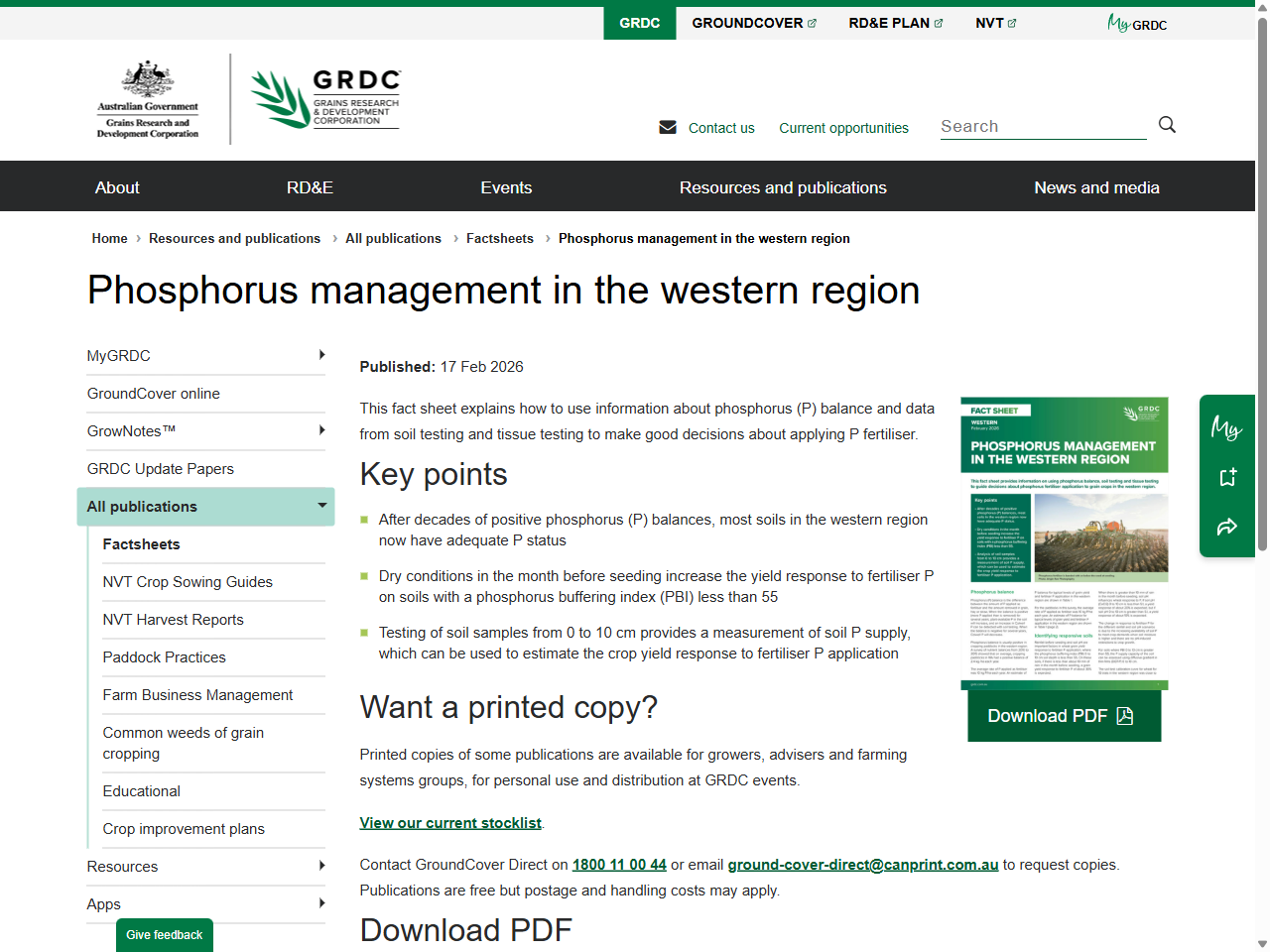Expand the Resources sidebar menu
Screen dimensions: 1270x952
322,866
